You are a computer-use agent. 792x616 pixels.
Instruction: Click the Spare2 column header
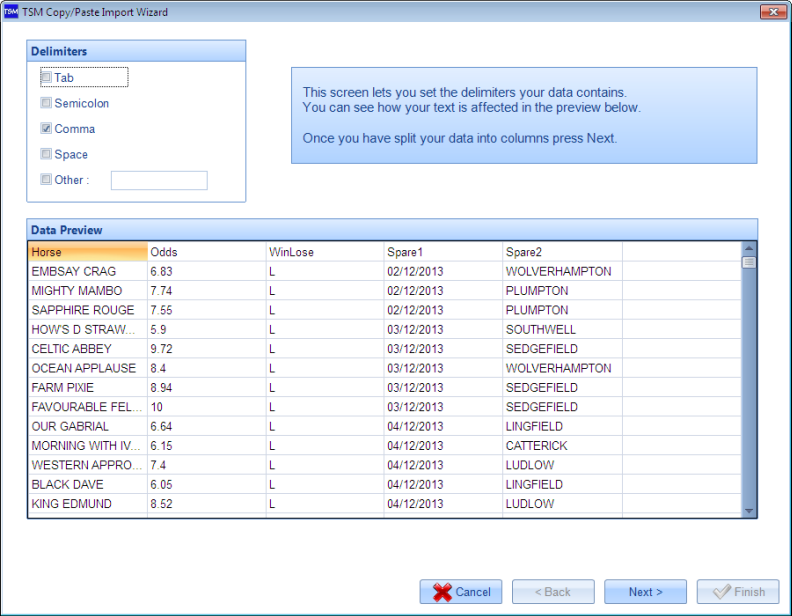point(561,252)
